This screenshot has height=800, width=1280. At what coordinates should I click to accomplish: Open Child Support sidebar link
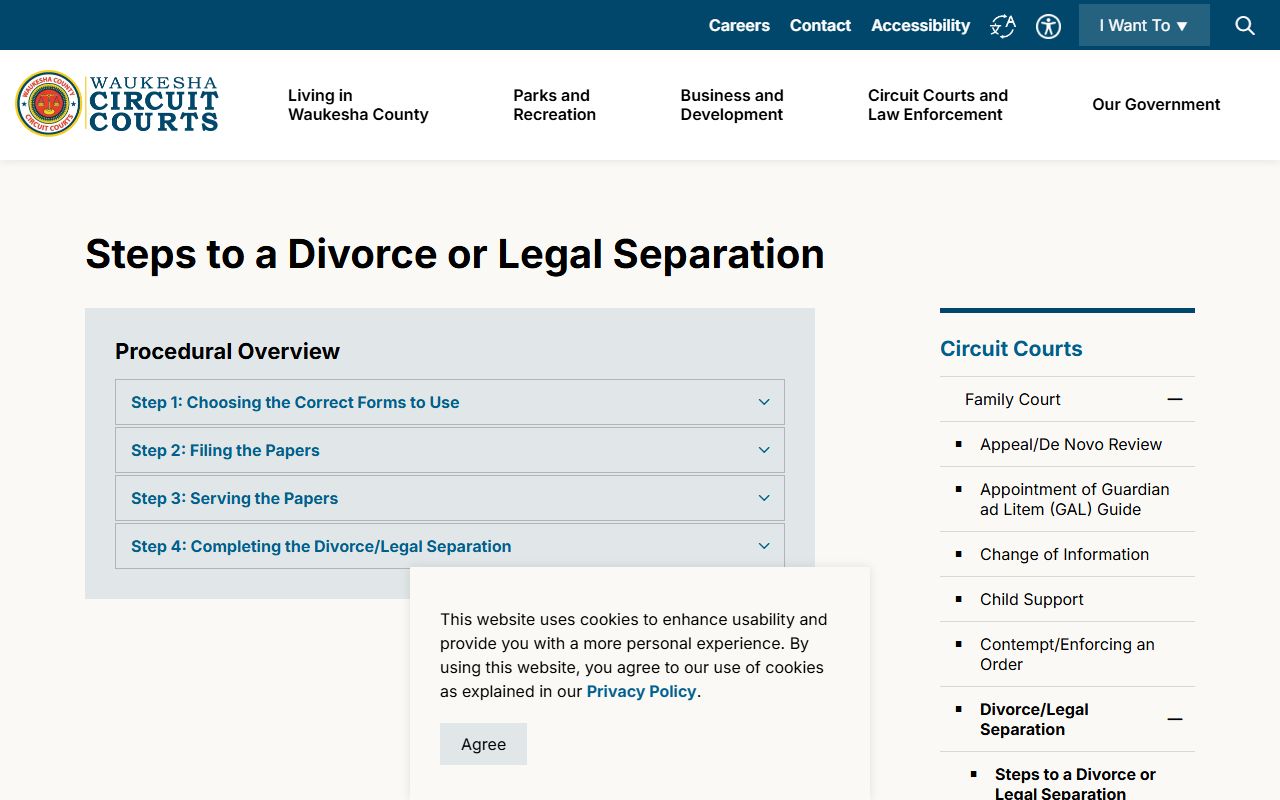point(1031,599)
